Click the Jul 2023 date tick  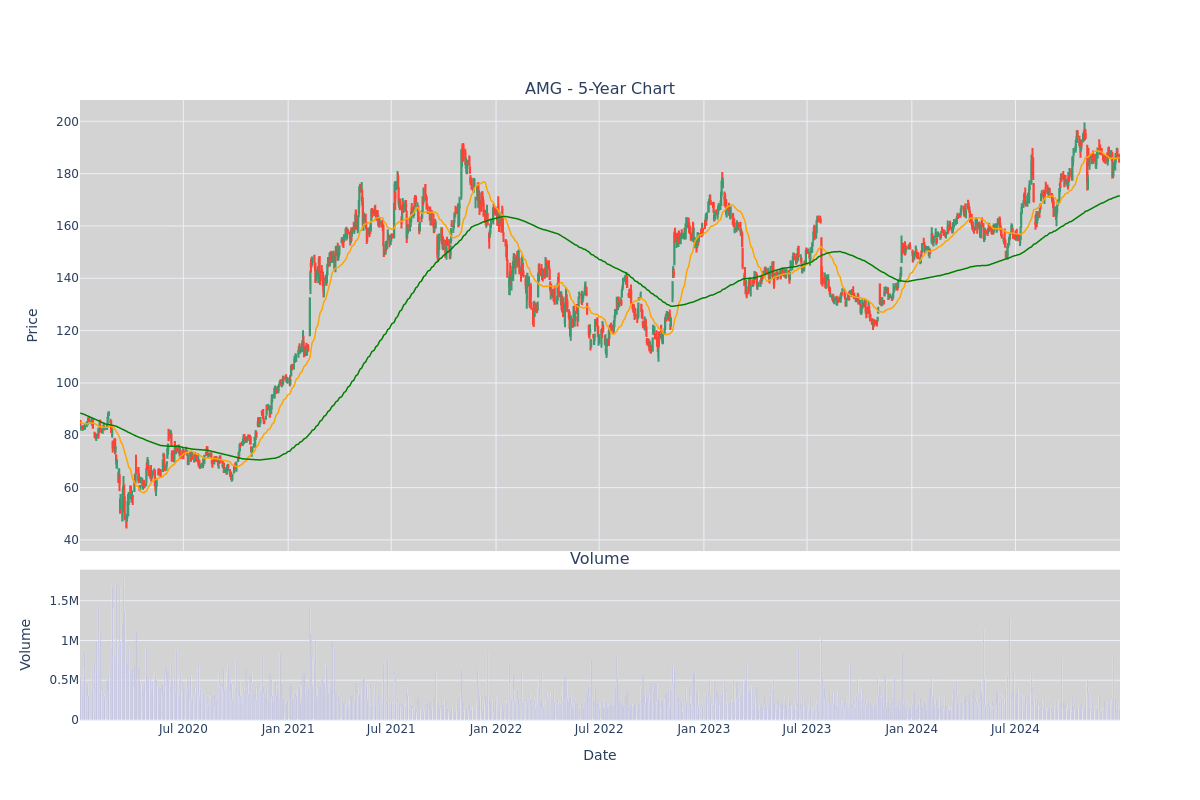click(807, 729)
